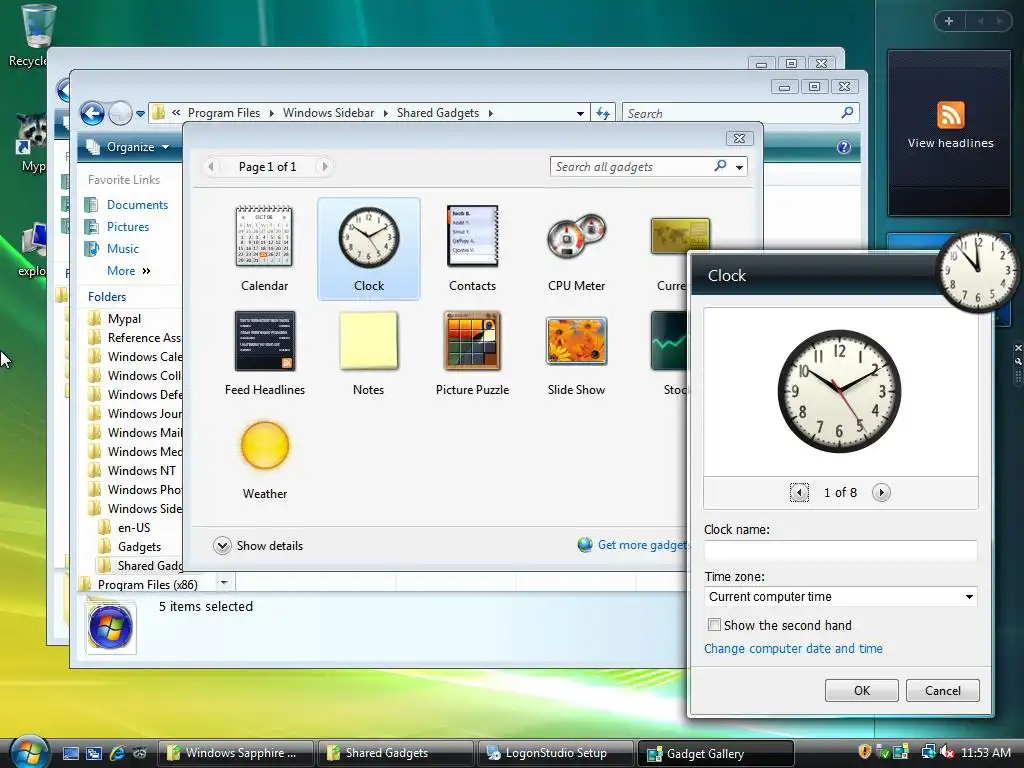The width and height of the screenshot is (1024, 768).
Task: Show previous clock style
Action: pyautogui.click(x=799, y=492)
